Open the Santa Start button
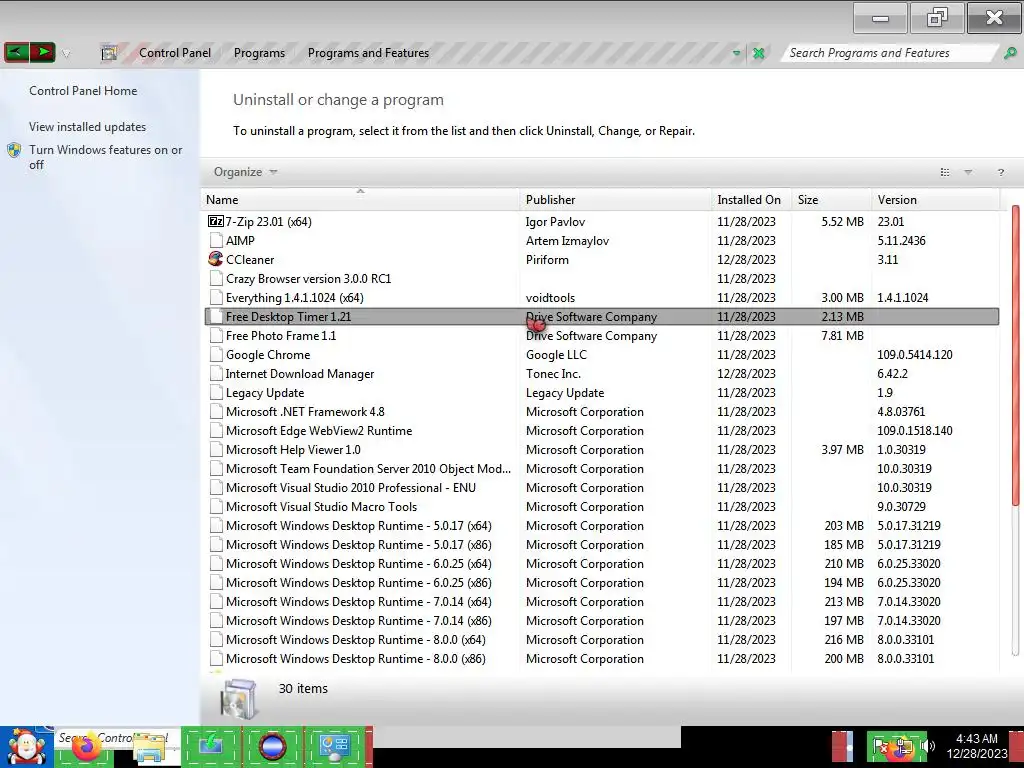This screenshot has width=1024, height=768. 27,748
